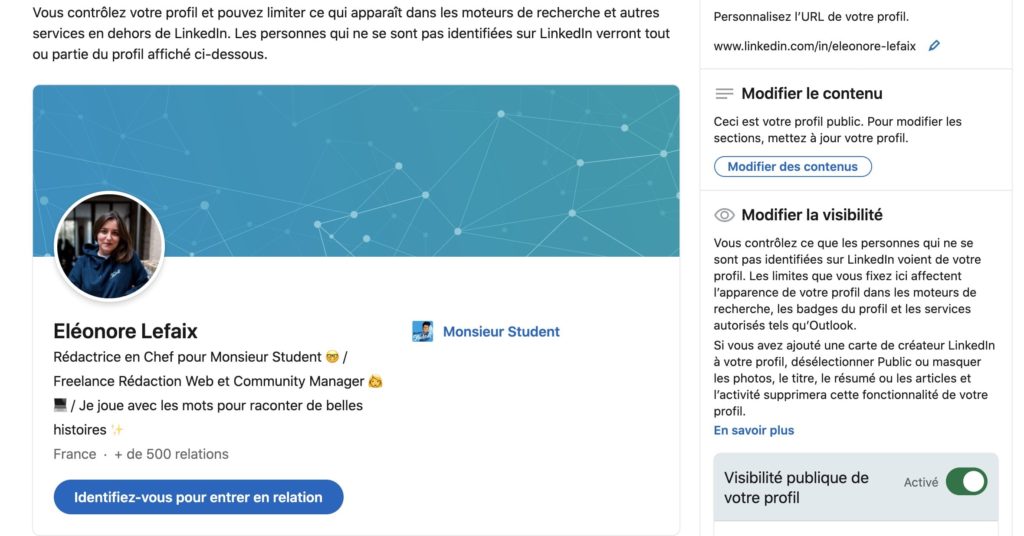Click the 'Activé' status label
Image resolution: width=1024 pixels, height=536 pixels.
tap(921, 482)
